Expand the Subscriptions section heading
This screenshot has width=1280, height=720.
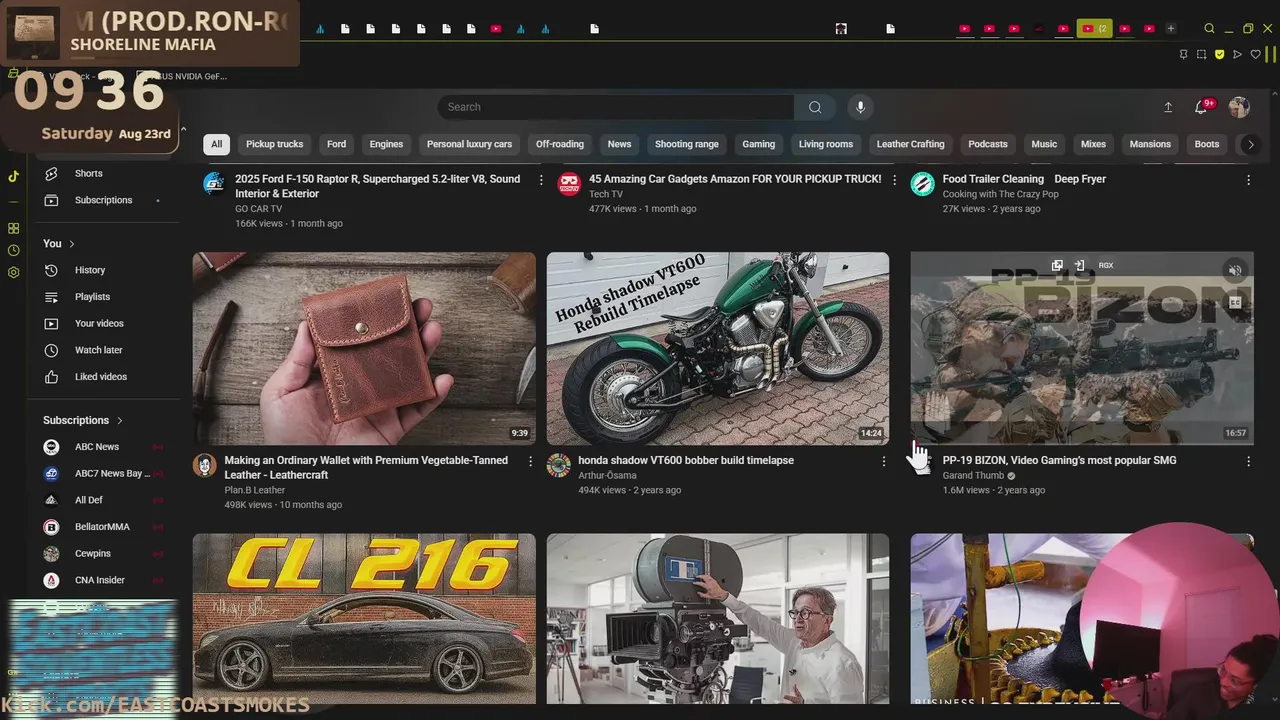click(x=83, y=420)
